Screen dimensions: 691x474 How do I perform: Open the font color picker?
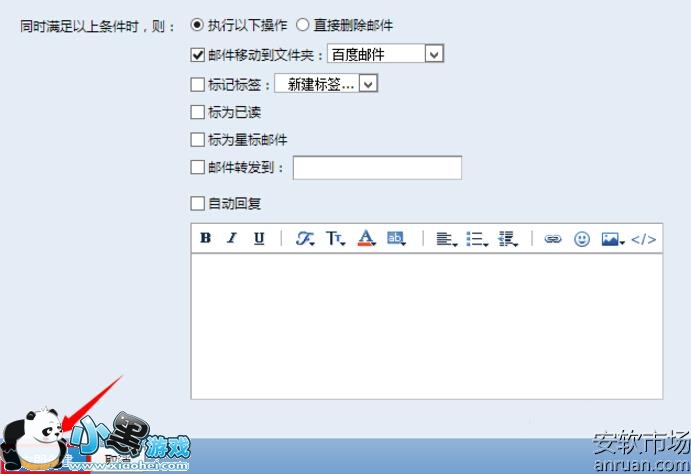pos(366,238)
